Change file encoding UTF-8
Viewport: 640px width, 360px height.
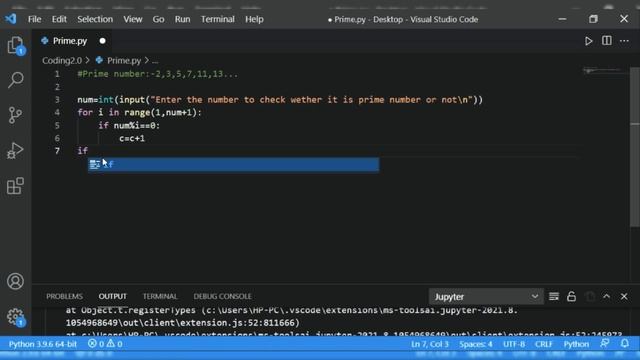pos(514,344)
